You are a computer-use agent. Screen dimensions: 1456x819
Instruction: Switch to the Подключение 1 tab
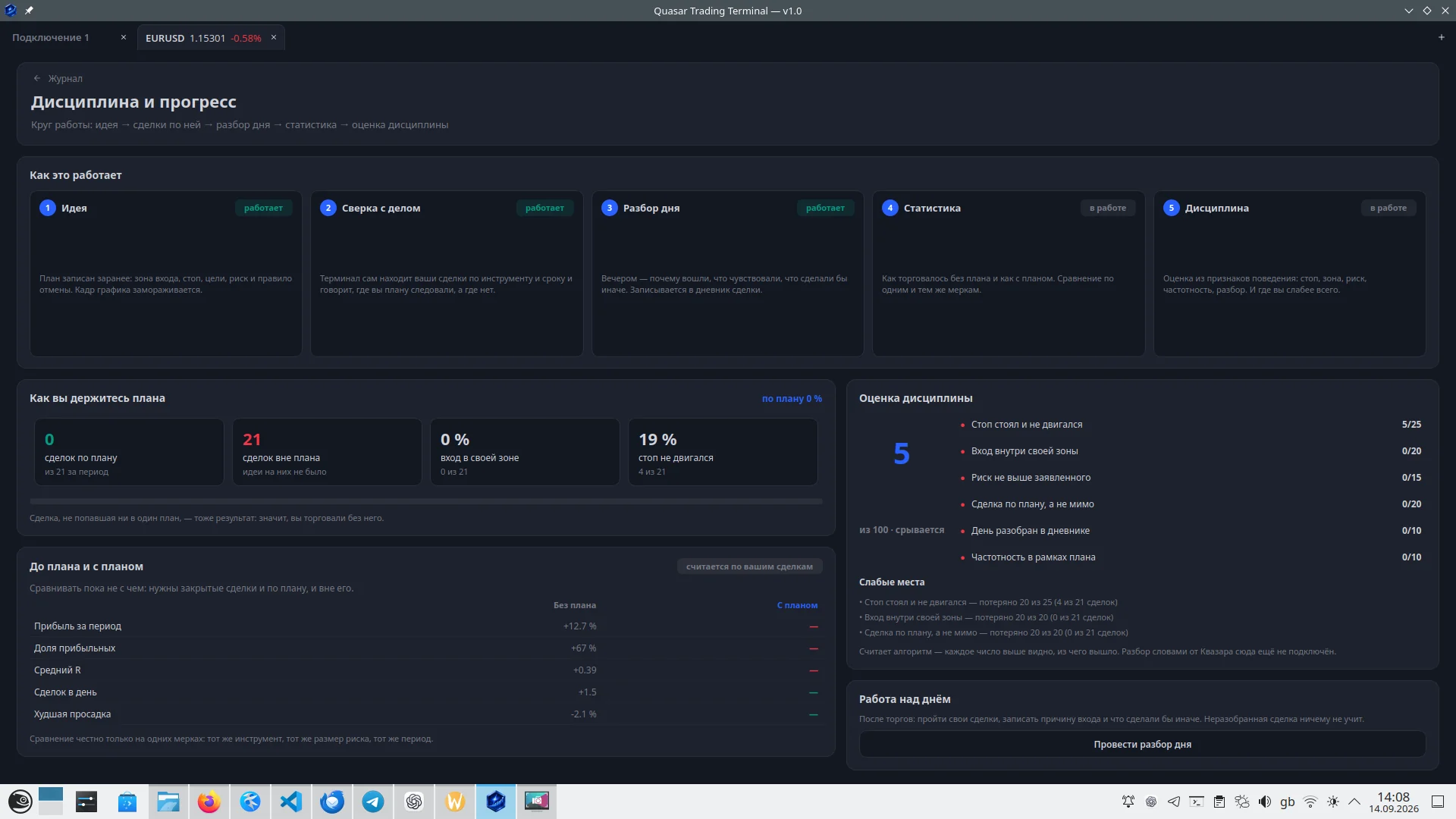click(x=50, y=37)
